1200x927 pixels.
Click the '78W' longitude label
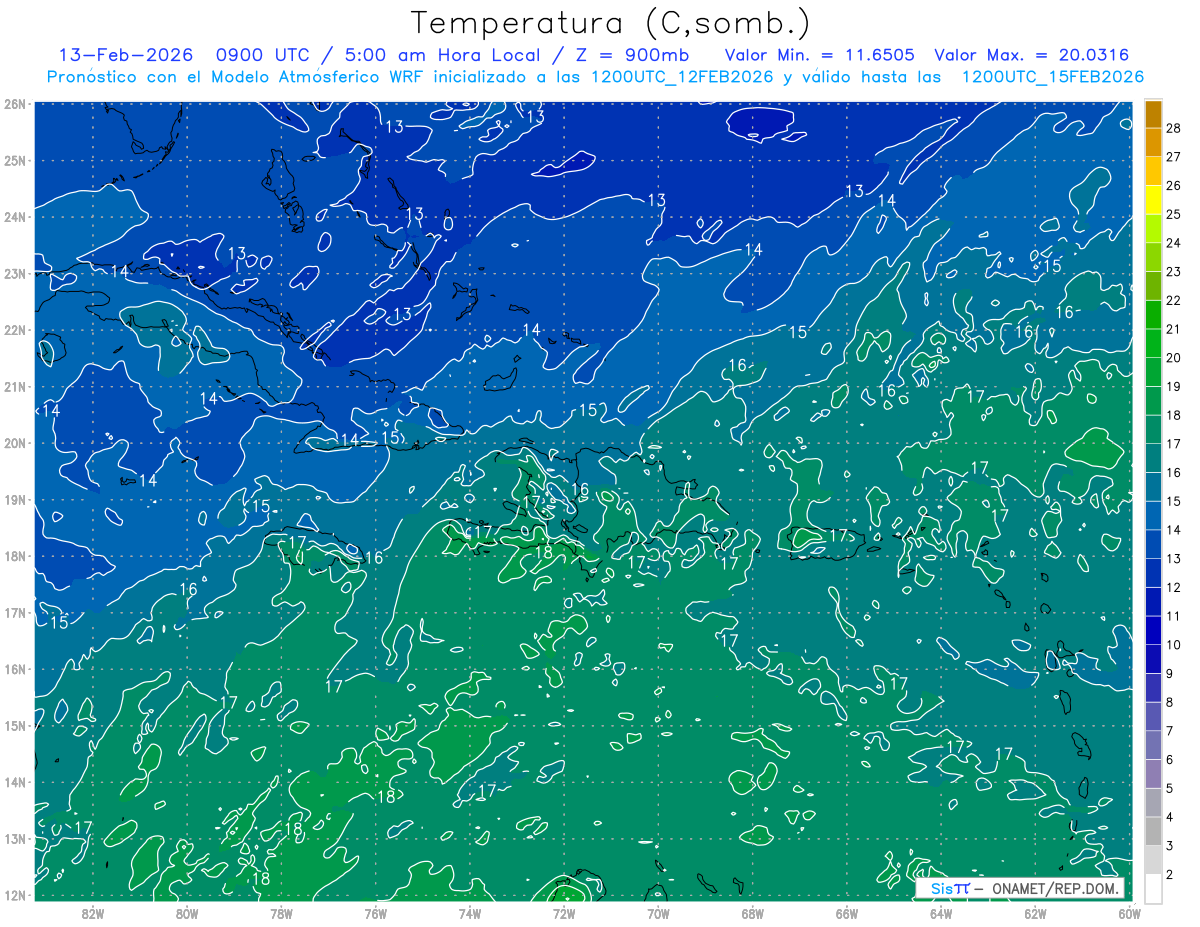(x=281, y=913)
